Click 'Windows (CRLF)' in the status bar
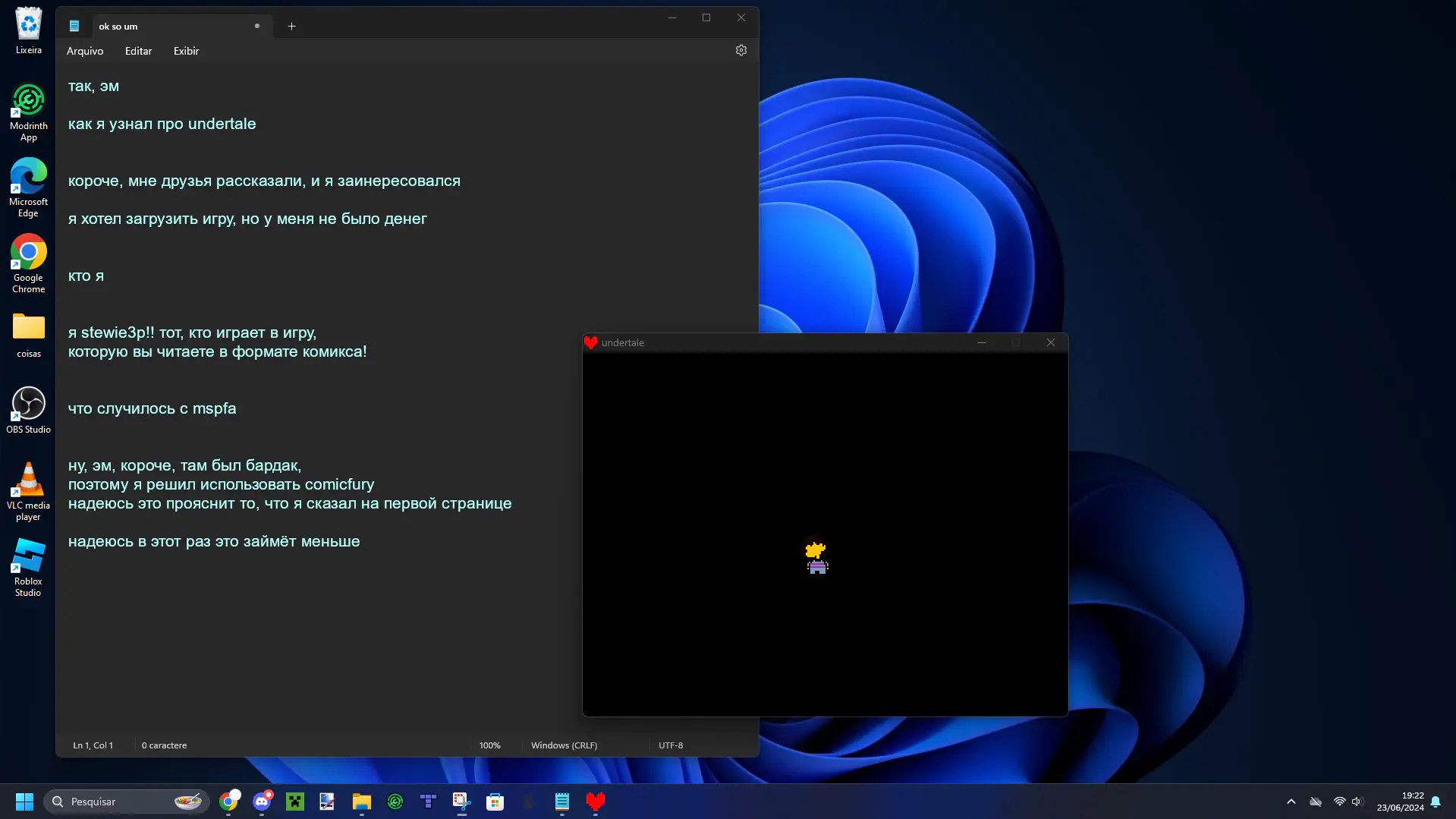This screenshot has height=819, width=1456. 564,745
